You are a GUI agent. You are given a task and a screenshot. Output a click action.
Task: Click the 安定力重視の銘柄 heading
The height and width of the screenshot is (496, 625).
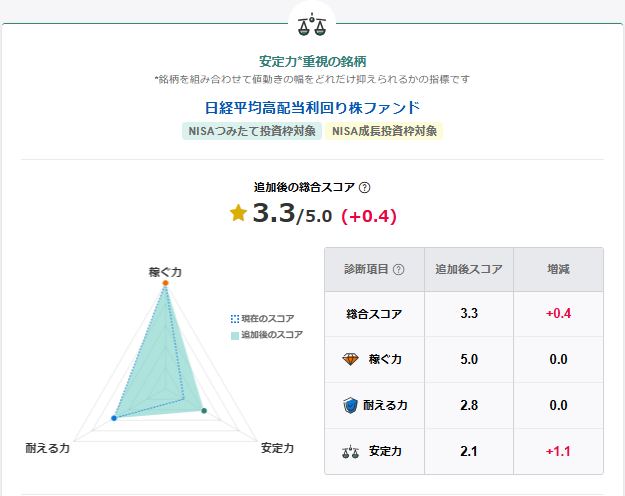[312, 62]
